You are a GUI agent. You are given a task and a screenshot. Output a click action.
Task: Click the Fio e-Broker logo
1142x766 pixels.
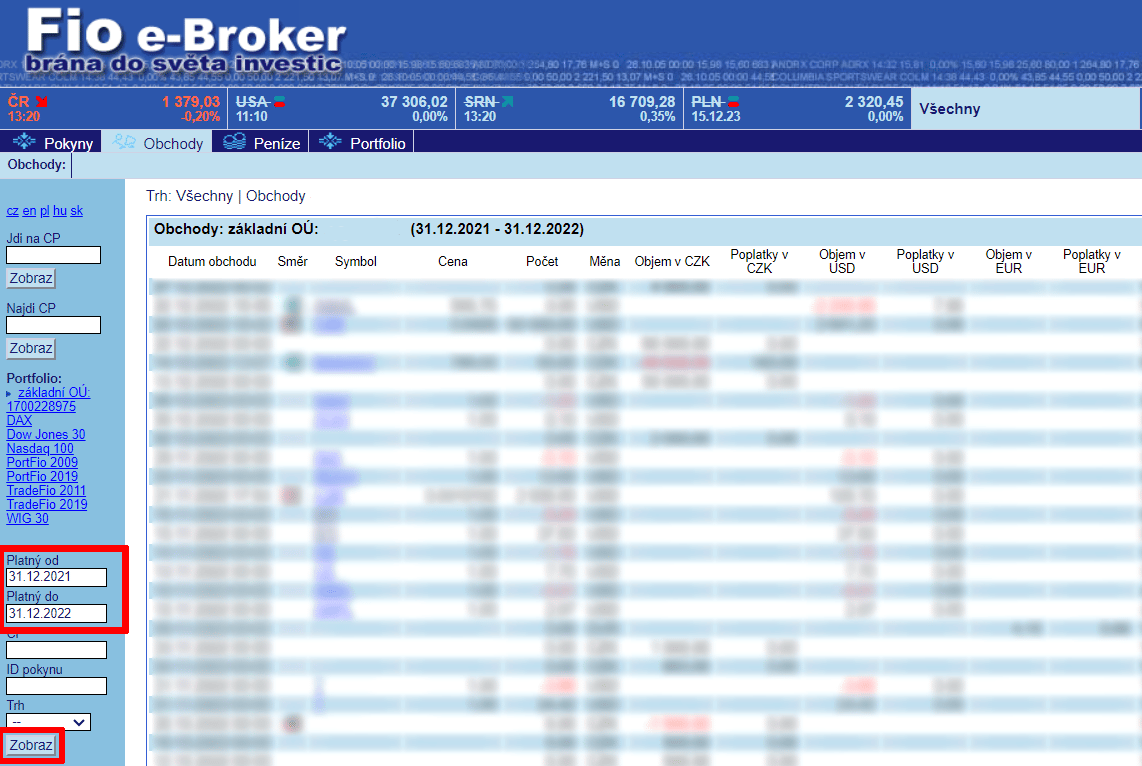186,40
